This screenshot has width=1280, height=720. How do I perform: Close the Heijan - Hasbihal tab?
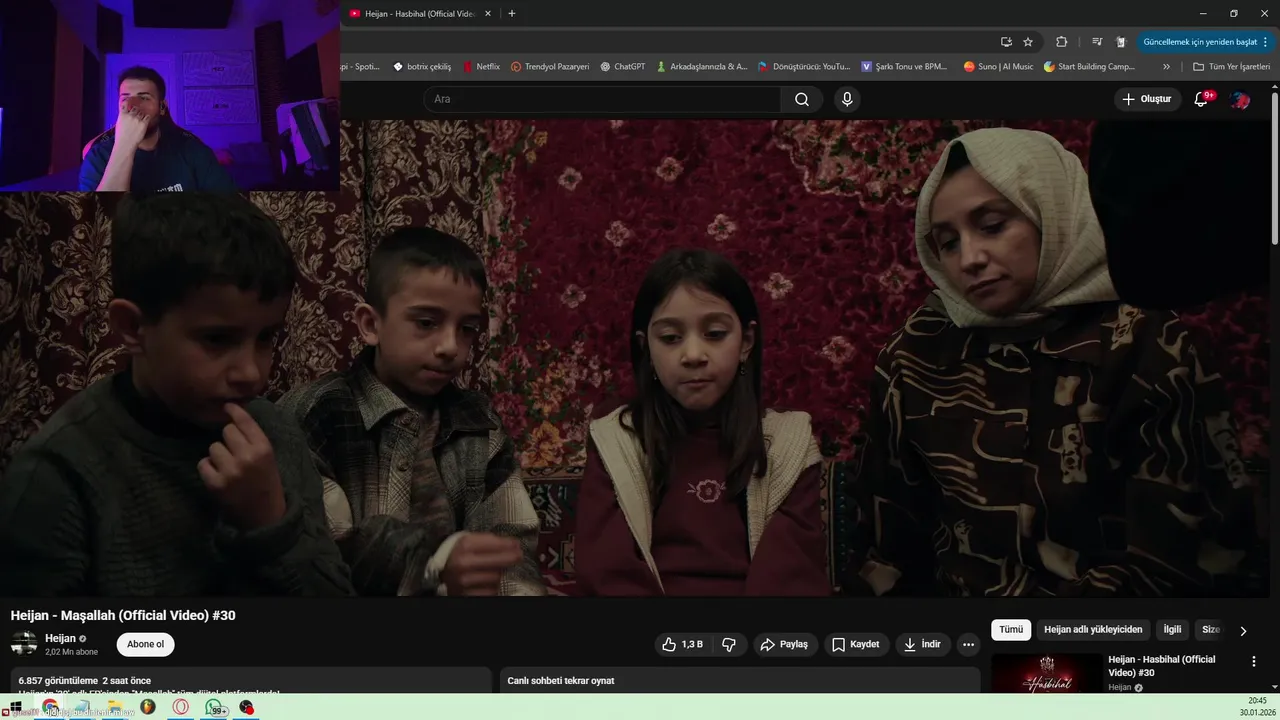(488, 13)
